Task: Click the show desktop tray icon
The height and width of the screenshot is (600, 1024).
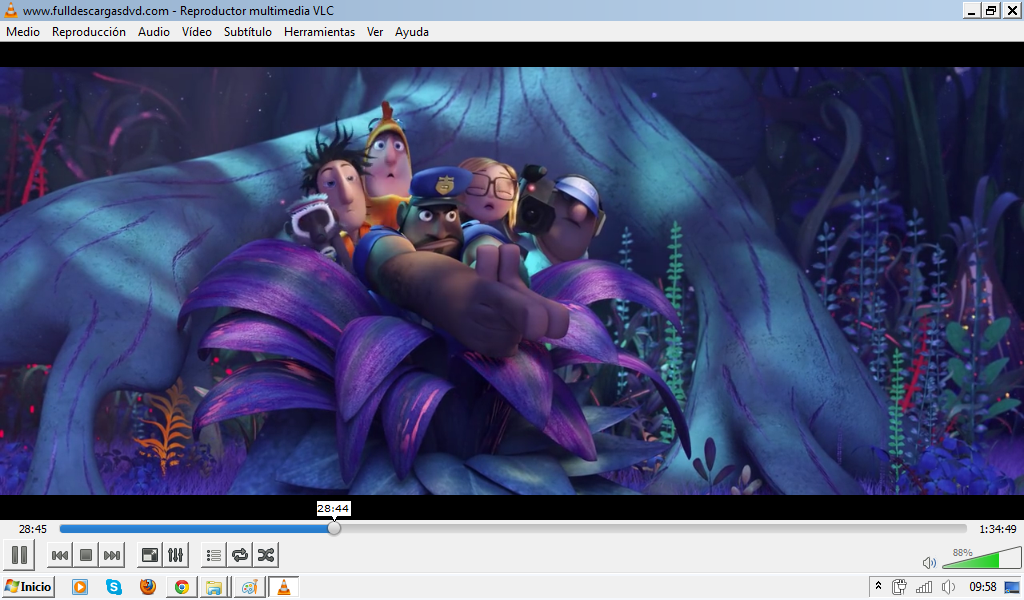Action: point(1012,587)
